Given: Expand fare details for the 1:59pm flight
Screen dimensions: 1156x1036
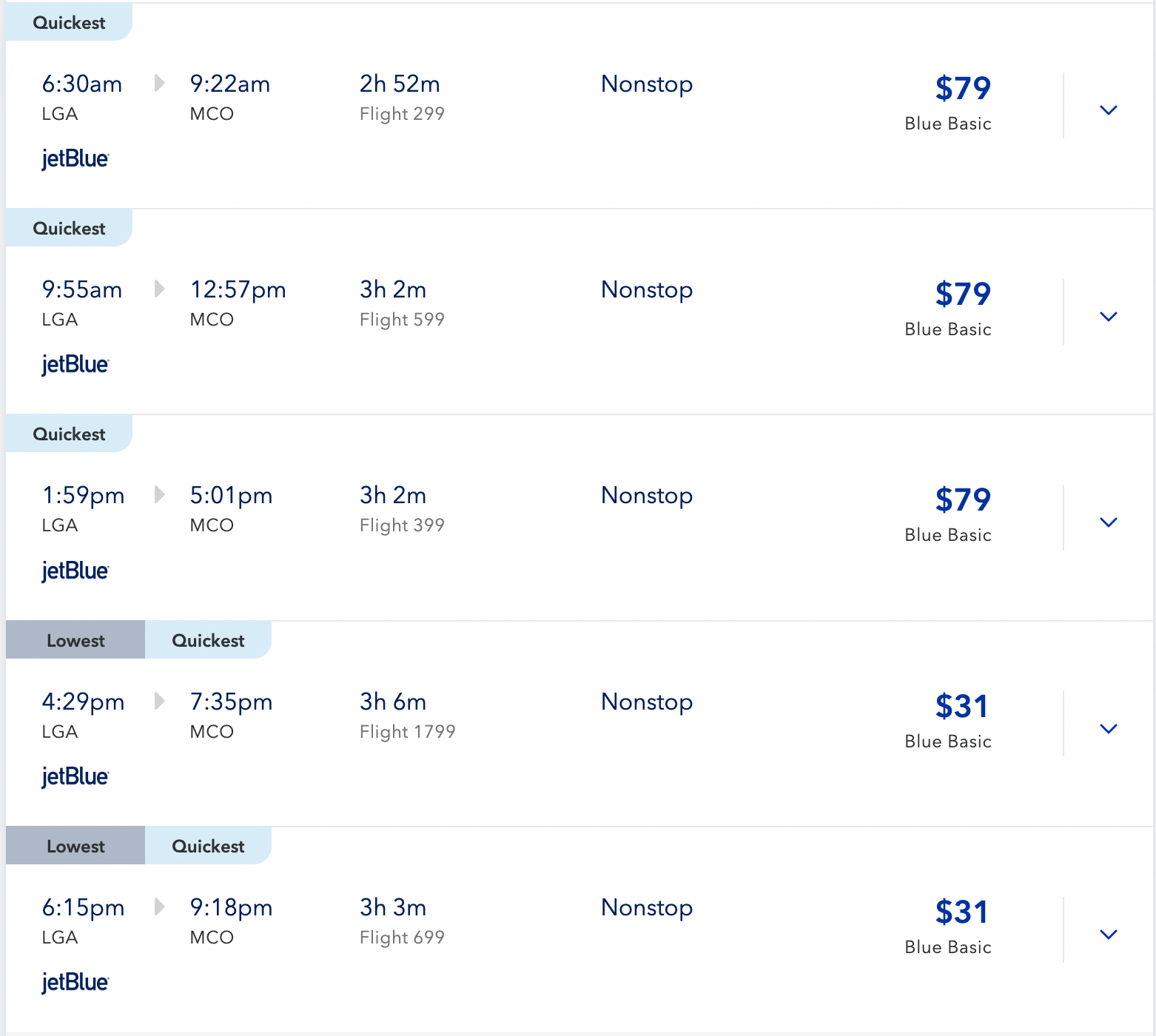Looking at the screenshot, I should [x=1108, y=522].
